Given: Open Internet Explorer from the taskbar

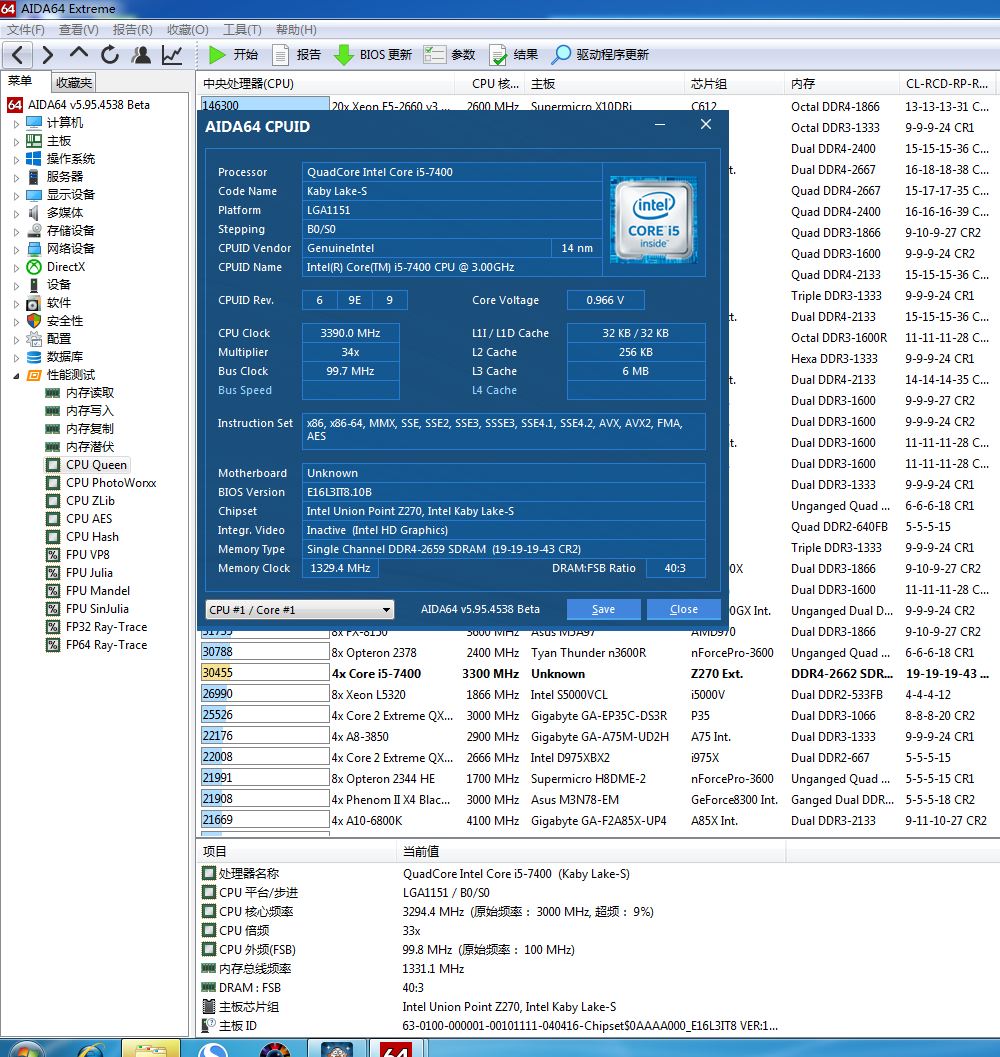Looking at the screenshot, I should 89,1048.
